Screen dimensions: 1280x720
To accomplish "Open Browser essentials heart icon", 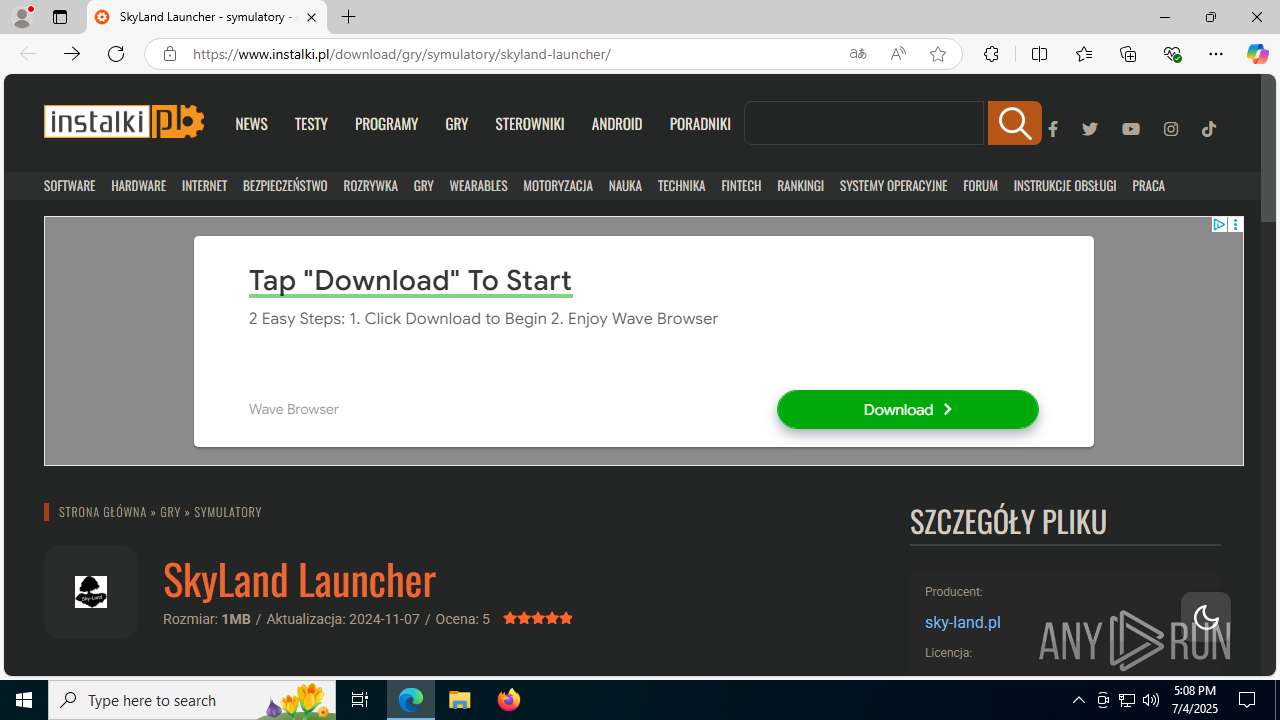I will 1172,54.
